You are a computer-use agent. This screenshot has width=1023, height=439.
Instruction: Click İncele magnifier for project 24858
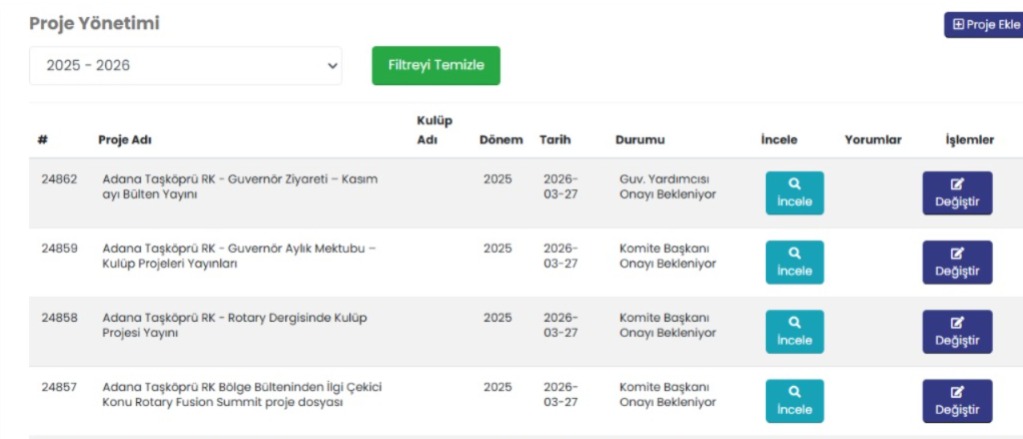[x=795, y=323]
